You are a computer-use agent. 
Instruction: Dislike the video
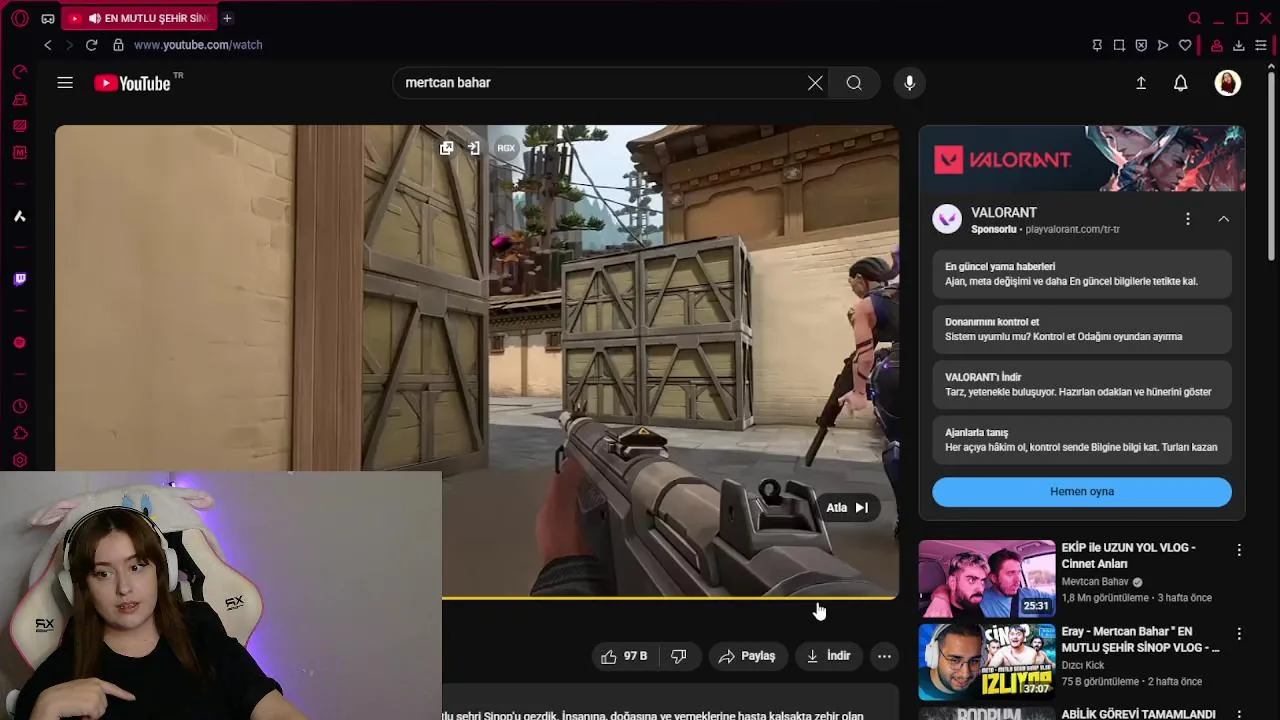tap(679, 656)
